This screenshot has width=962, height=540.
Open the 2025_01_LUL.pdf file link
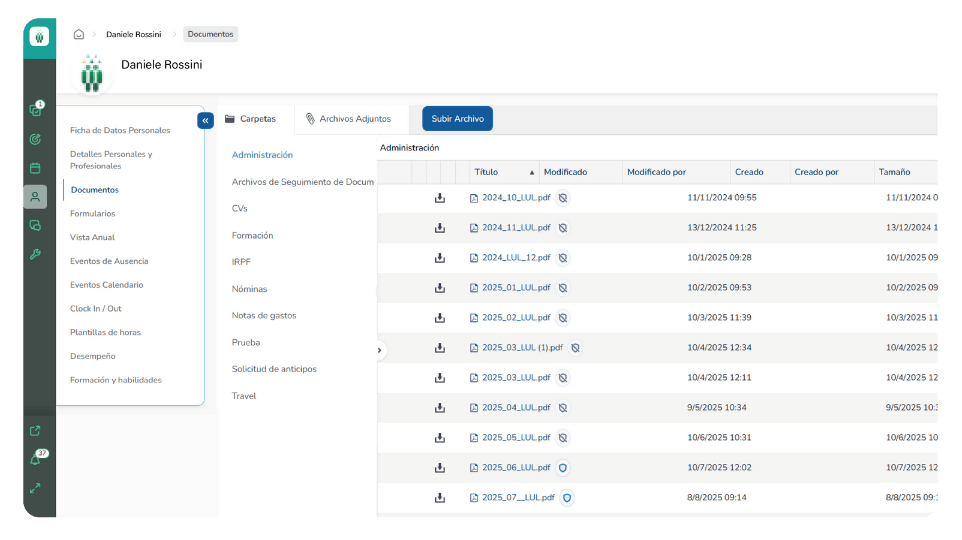click(515, 288)
